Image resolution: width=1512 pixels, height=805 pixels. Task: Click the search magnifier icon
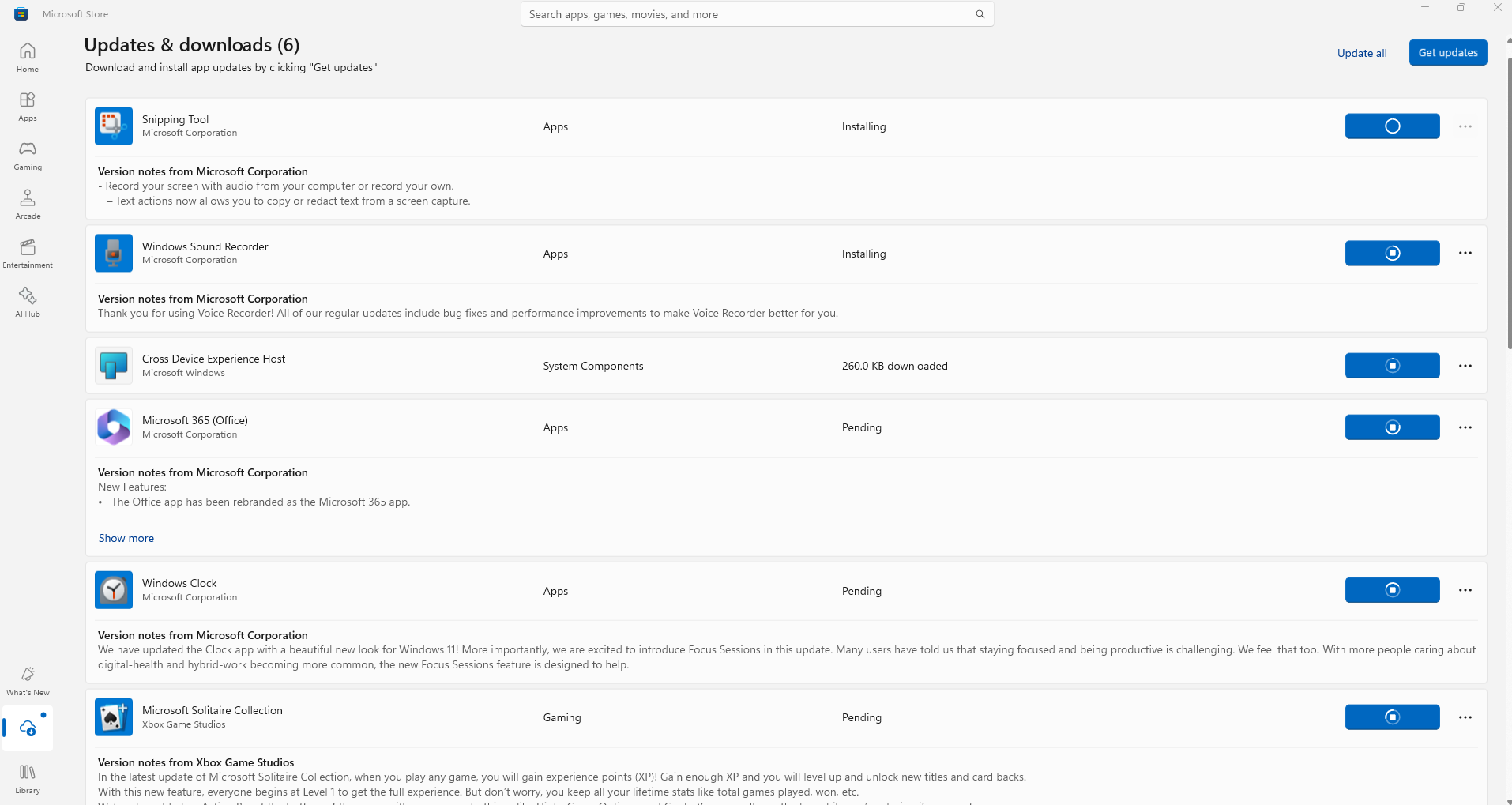pos(980,14)
